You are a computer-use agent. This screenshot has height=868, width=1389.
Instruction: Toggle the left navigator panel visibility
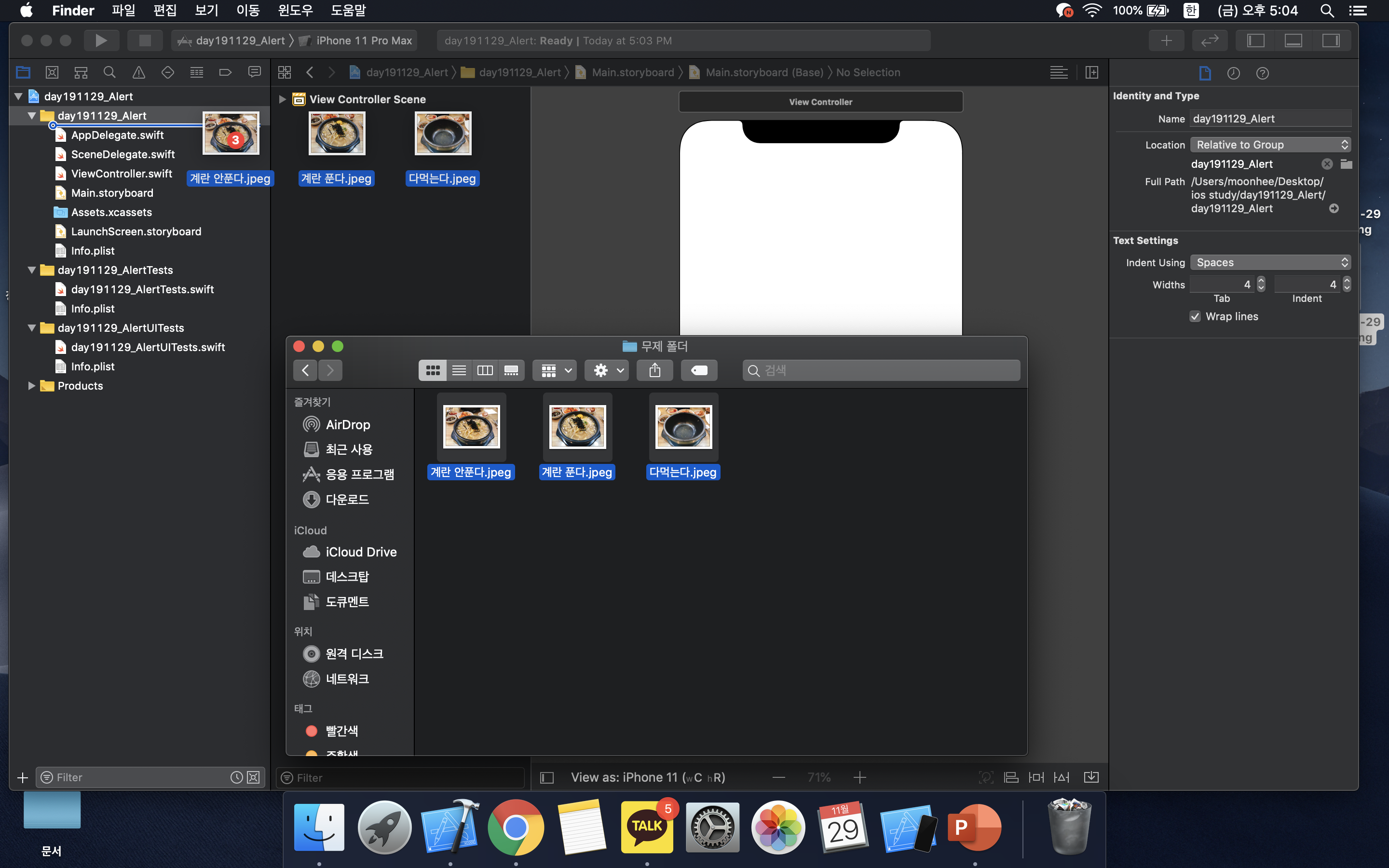(1255, 40)
